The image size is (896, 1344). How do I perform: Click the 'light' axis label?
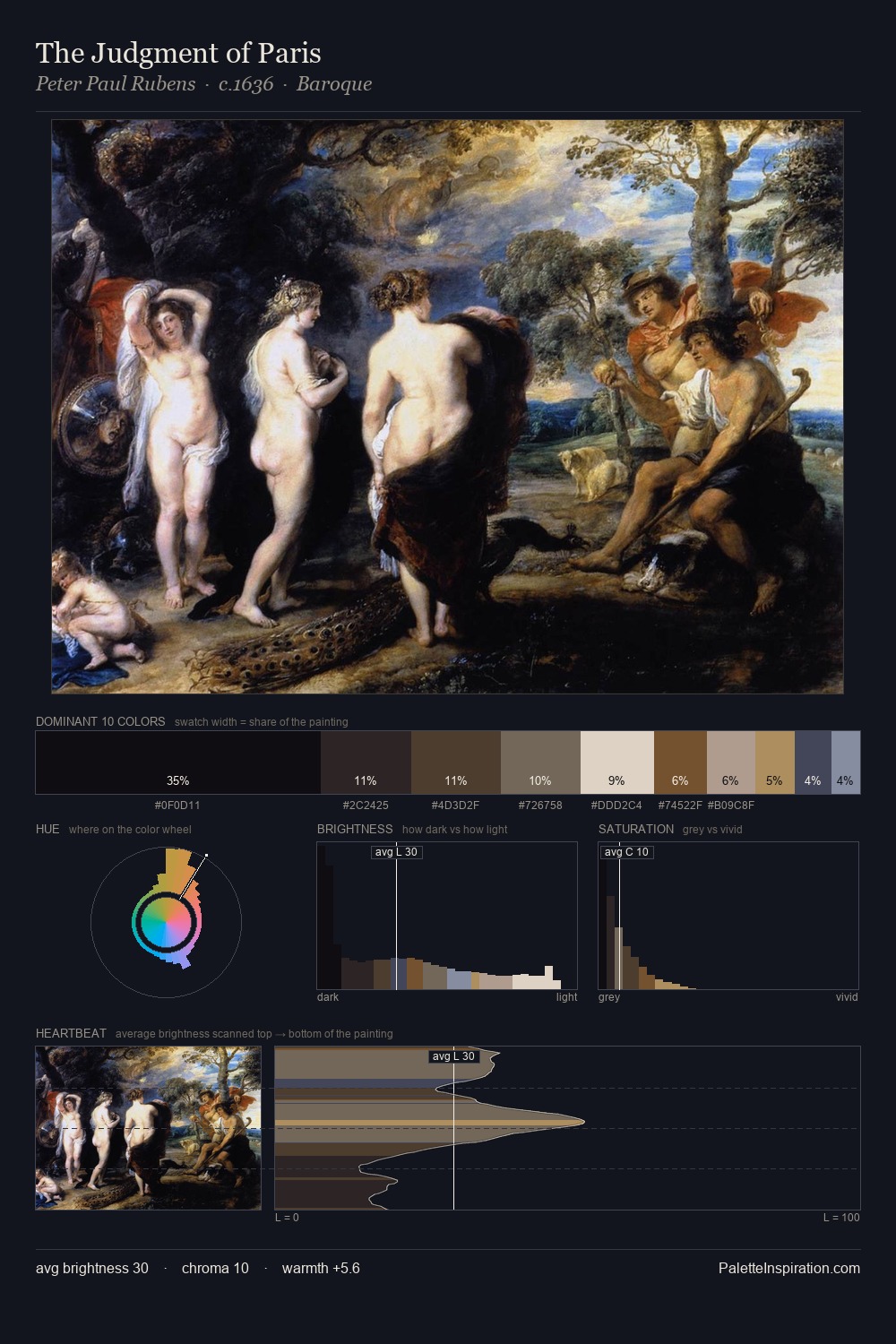pyautogui.click(x=566, y=997)
